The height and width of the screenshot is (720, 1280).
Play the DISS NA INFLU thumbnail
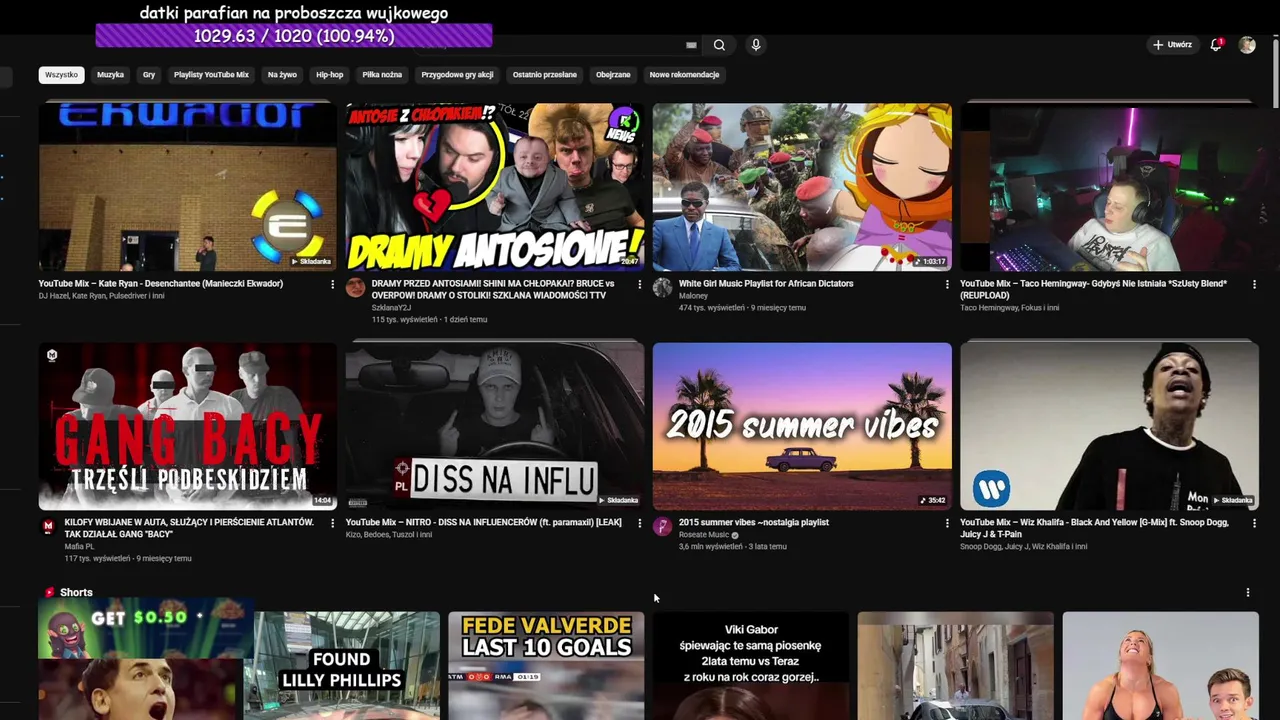[x=495, y=426]
